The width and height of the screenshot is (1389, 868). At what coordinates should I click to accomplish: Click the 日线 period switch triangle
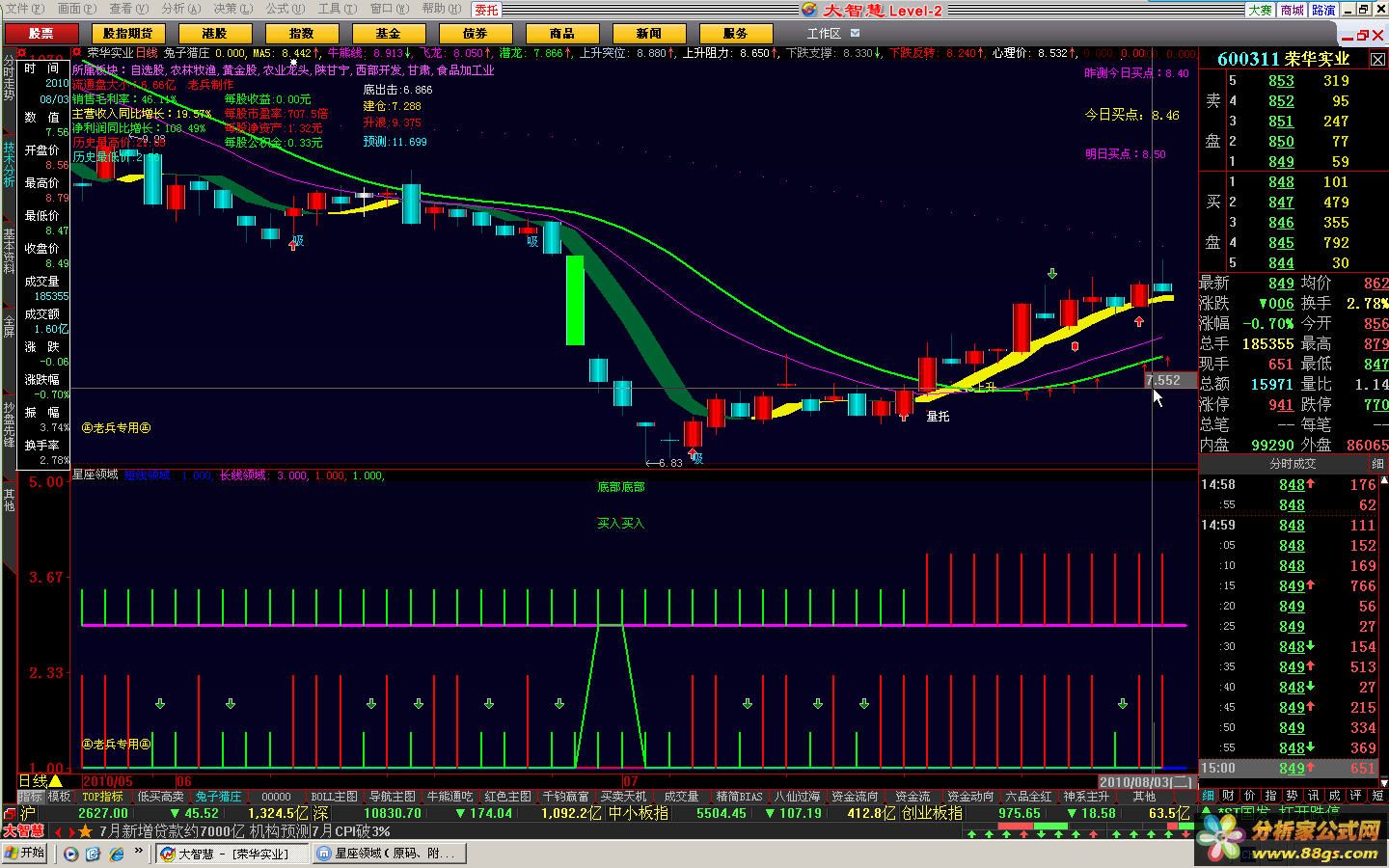click(55, 781)
